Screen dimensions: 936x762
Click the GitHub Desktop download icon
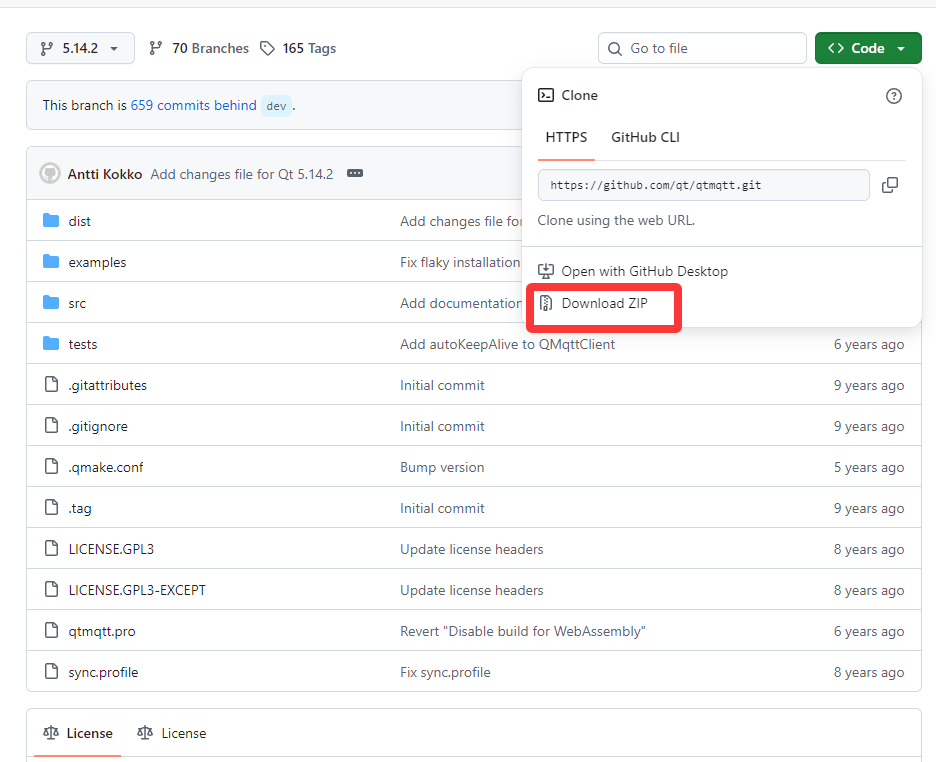546,272
